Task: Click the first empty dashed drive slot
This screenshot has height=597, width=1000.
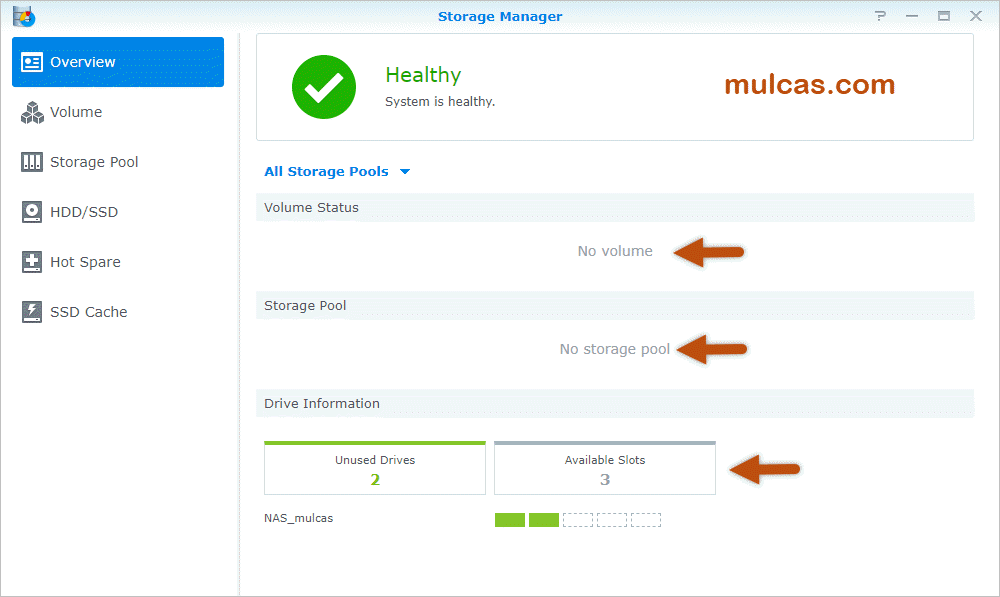Action: pyautogui.click(x=578, y=520)
